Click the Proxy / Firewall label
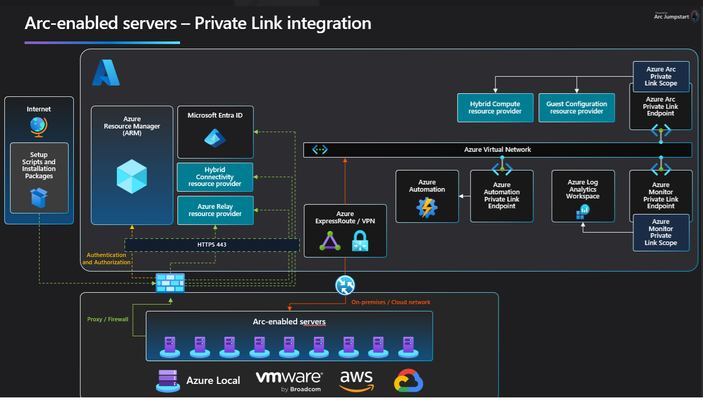The width and height of the screenshot is (703, 400). (108, 319)
